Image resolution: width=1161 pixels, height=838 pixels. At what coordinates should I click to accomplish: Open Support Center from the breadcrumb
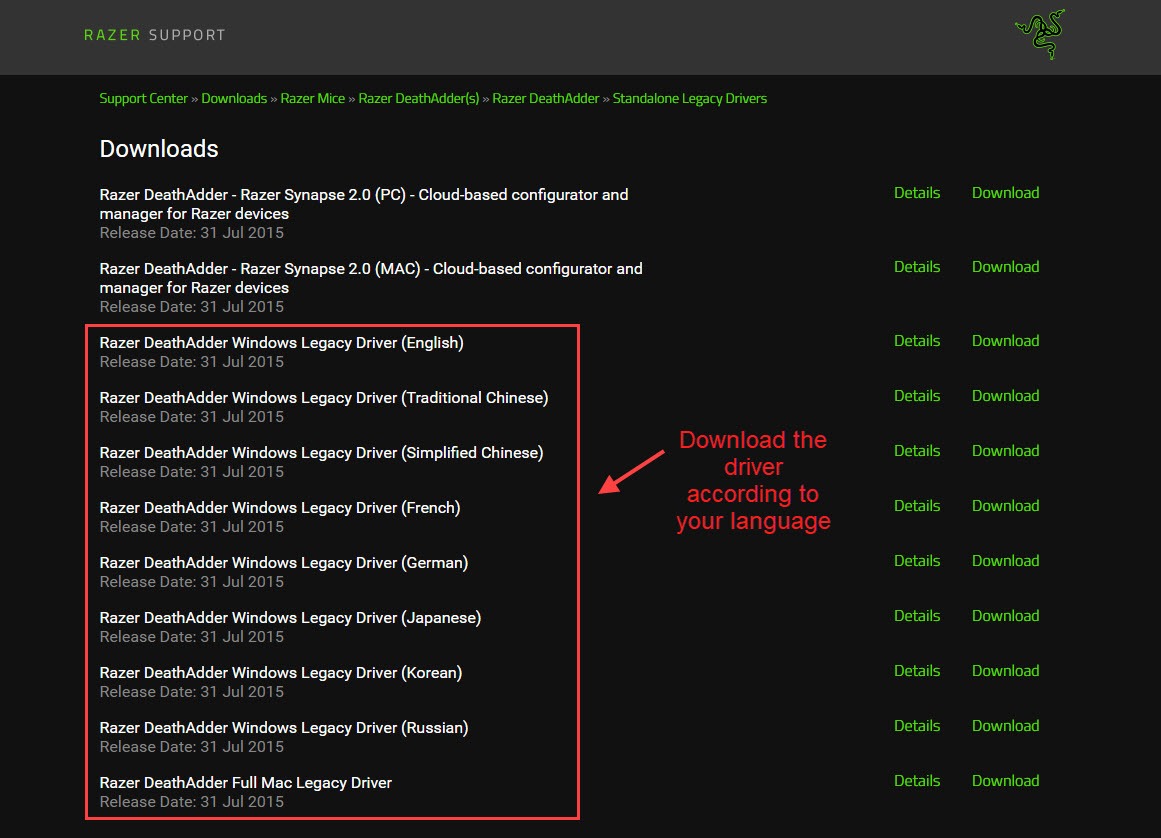[143, 98]
